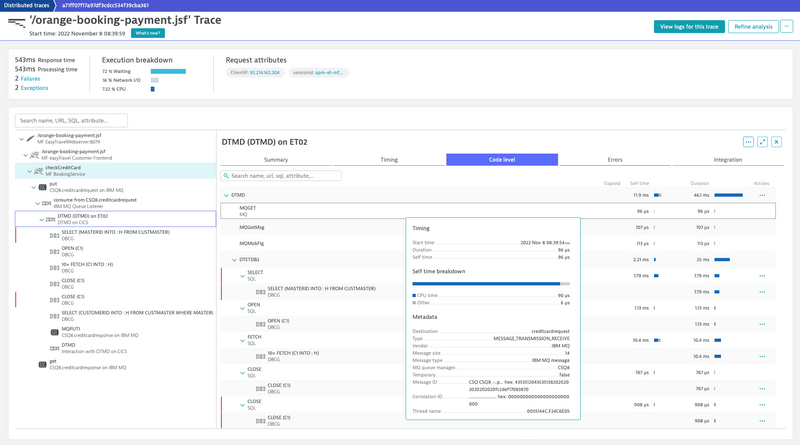800x445 pixels.
Task: Collapse the DTETDB2 code level node
Action: click(234, 260)
